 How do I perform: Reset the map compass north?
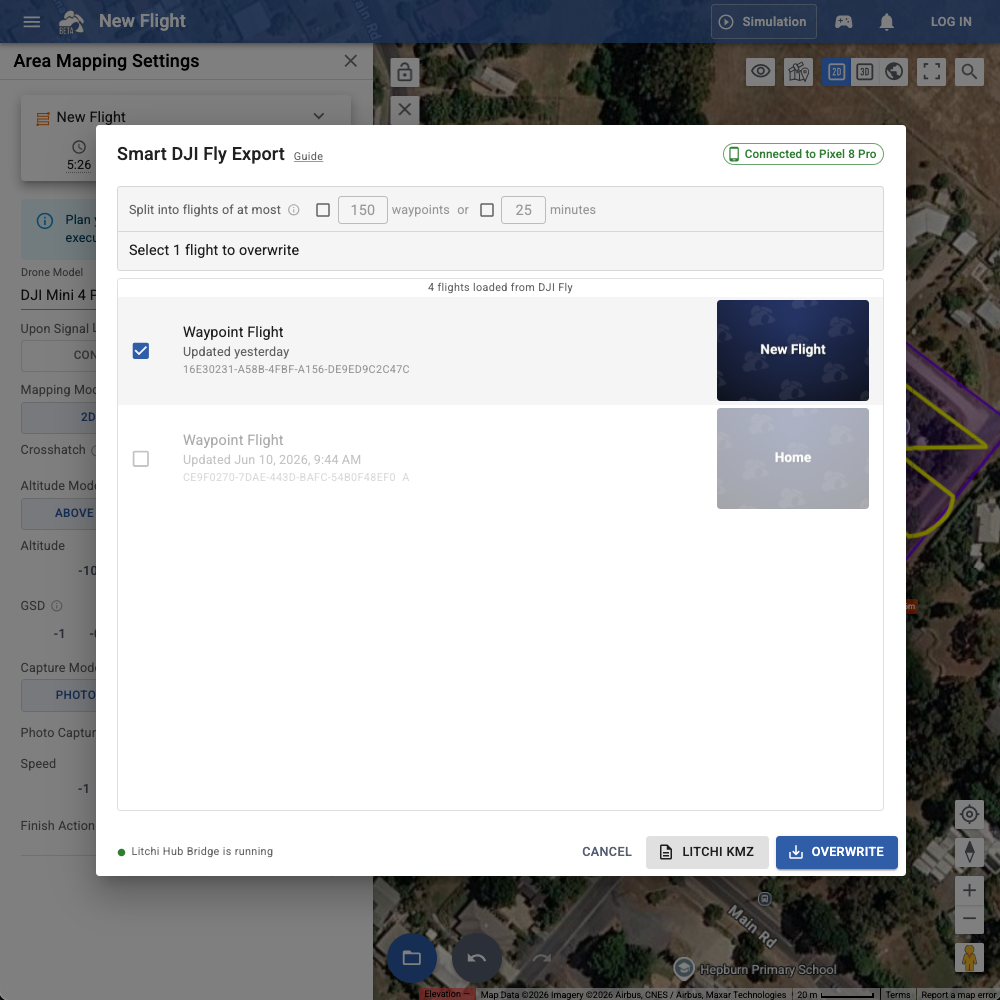[969, 852]
